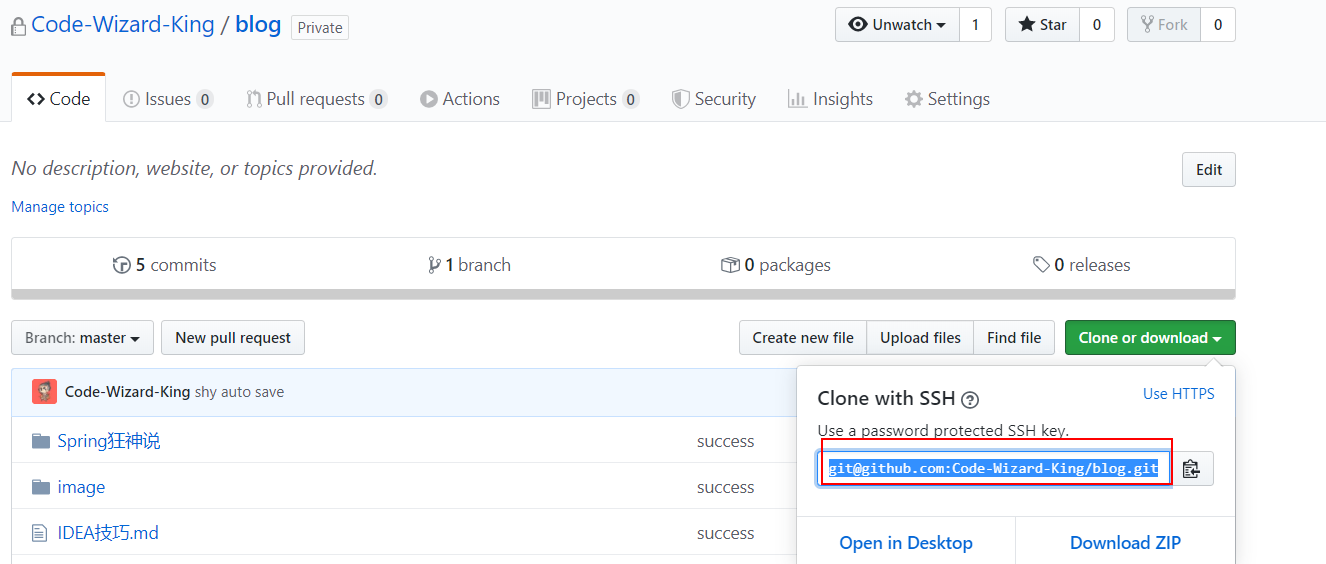The image size is (1326, 564).
Task: Open the blog repository name link
Action: (258, 25)
